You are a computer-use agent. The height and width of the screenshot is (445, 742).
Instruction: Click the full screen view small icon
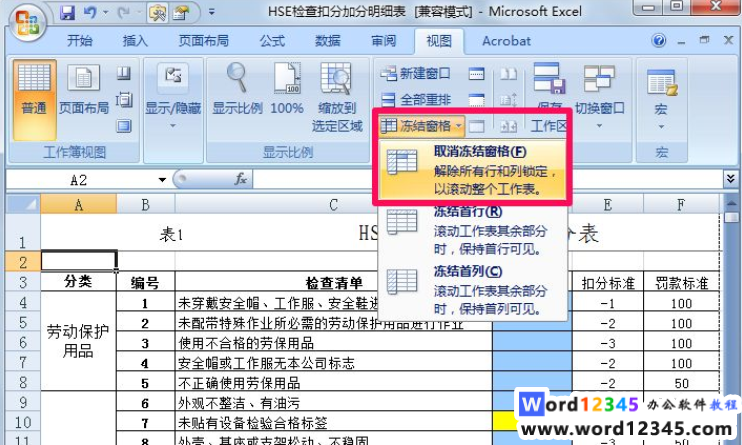coord(124,126)
